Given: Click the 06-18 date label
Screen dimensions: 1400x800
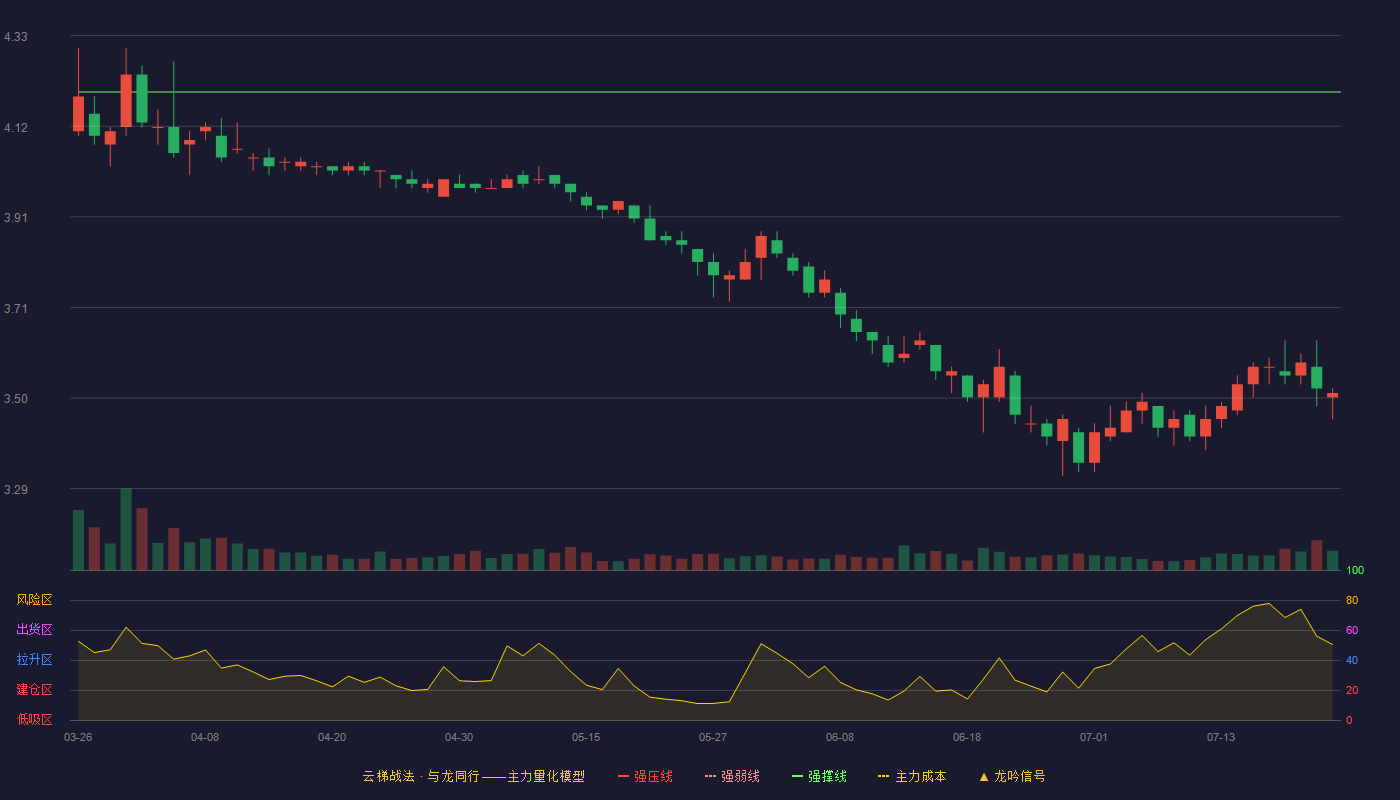Looking at the screenshot, I should click(x=967, y=737).
